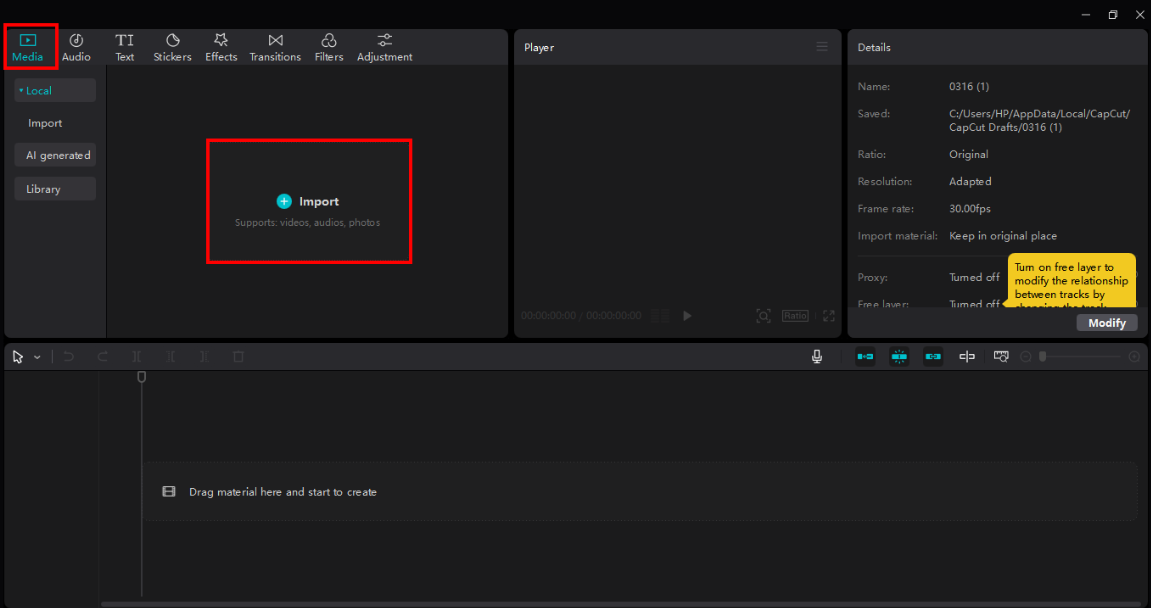1151x608 pixels.
Task: Toggle the main track magnet
Action: (865, 357)
